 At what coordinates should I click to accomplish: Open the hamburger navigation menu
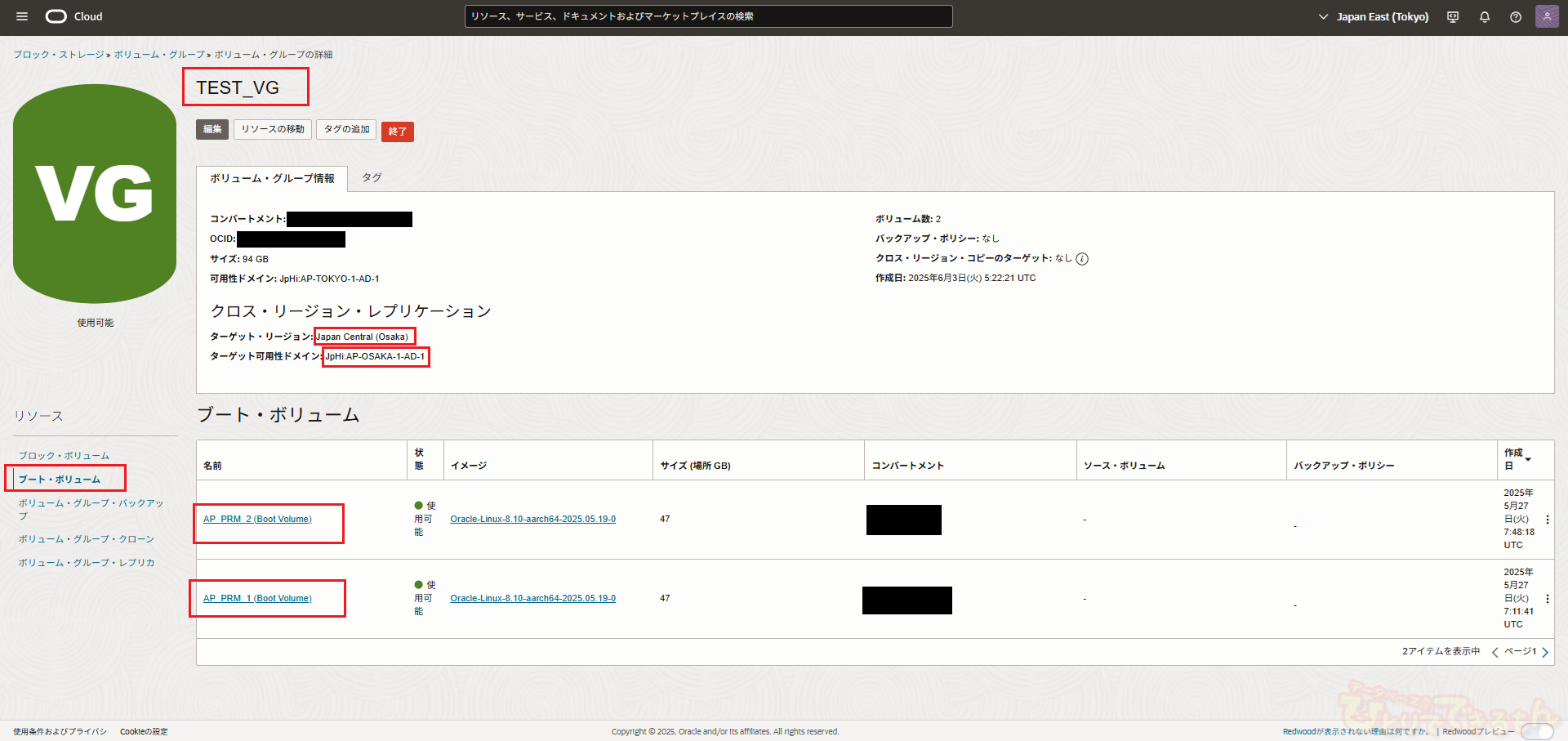[x=22, y=16]
